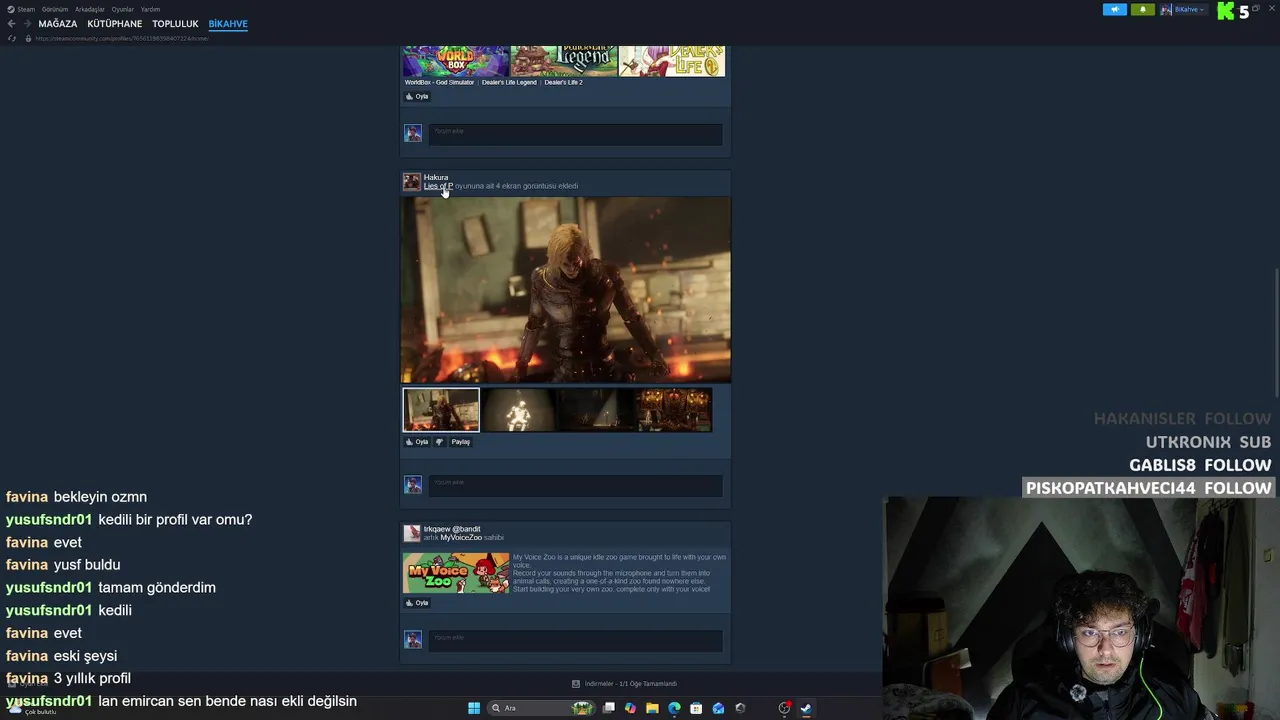Click the comment box under the Lies of P post
This screenshot has height=720, width=1280.
[575, 485]
